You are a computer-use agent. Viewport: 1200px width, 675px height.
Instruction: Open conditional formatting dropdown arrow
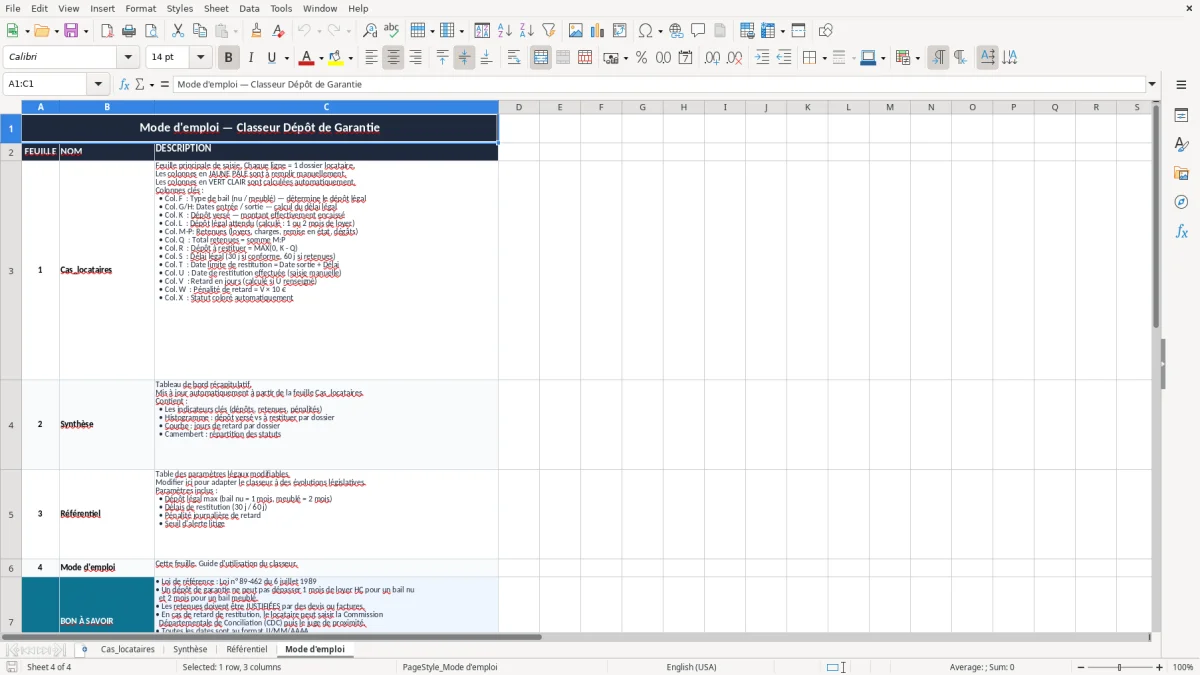(917, 58)
